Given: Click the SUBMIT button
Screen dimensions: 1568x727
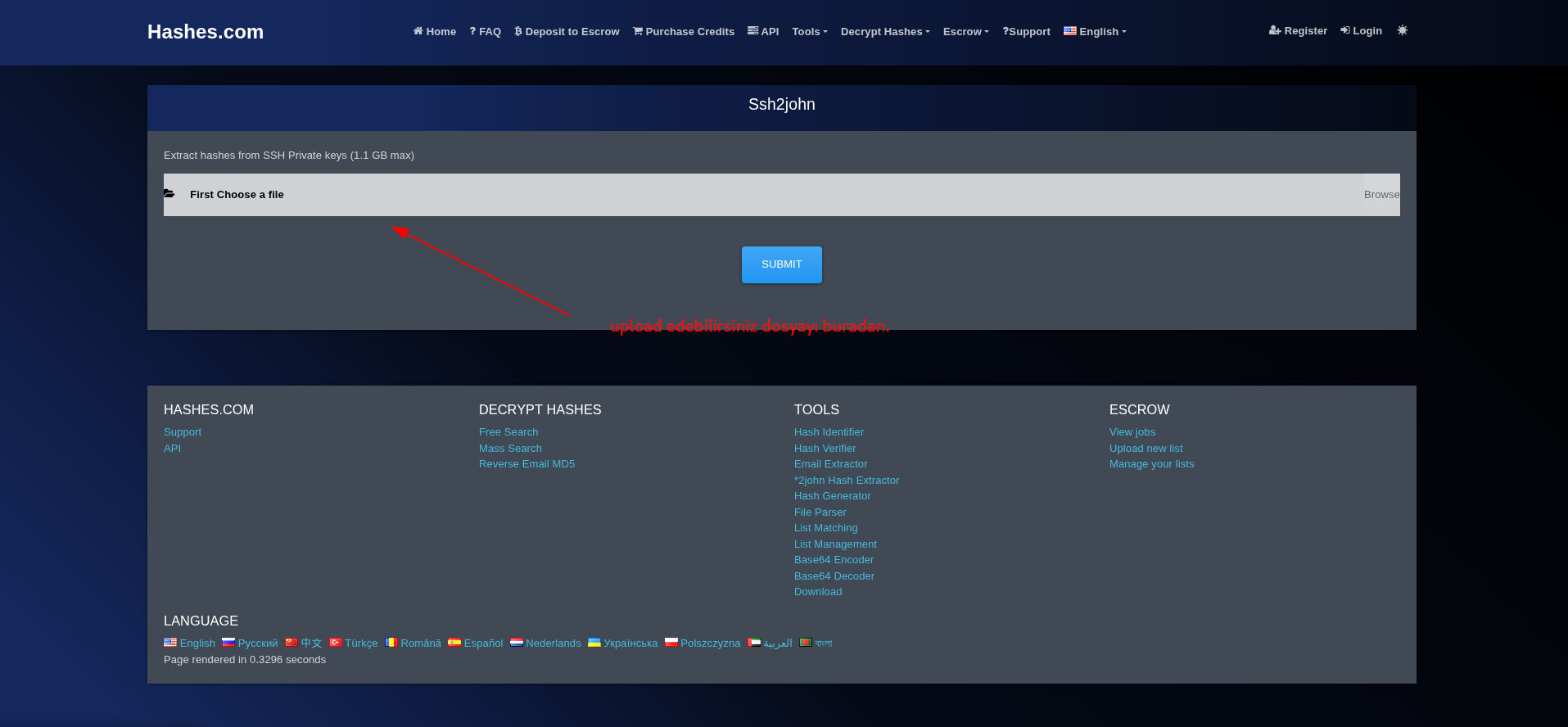Looking at the screenshot, I should point(782,264).
